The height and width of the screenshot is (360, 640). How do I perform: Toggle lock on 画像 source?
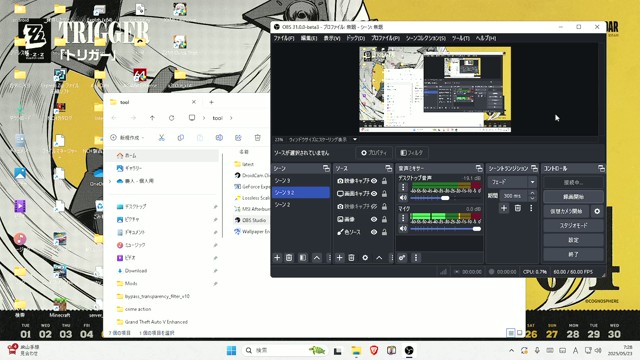[384, 219]
